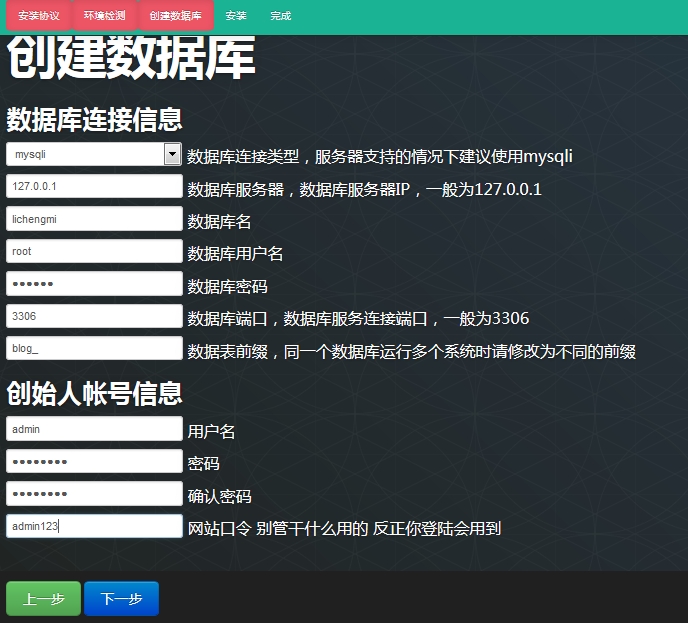Switch to the 环境检测 tab
Image resolution: width=688 pixels, height=623 pixels.
pyautogui.click(x=105, y=17)
